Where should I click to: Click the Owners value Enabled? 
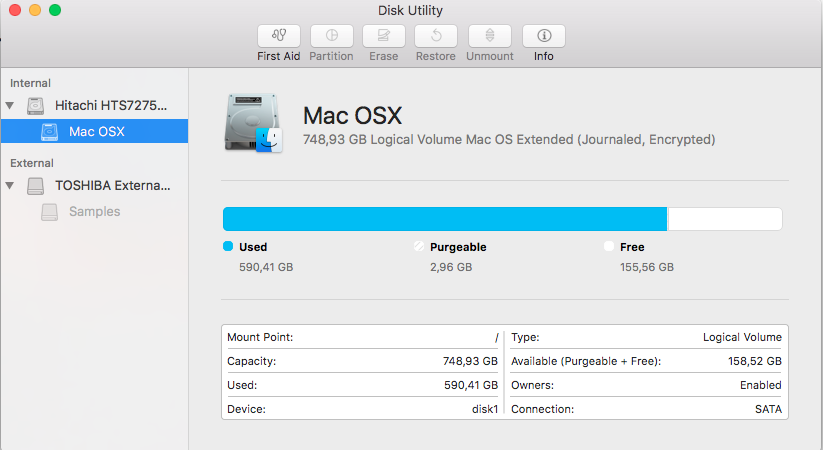[x=761, y=385]
